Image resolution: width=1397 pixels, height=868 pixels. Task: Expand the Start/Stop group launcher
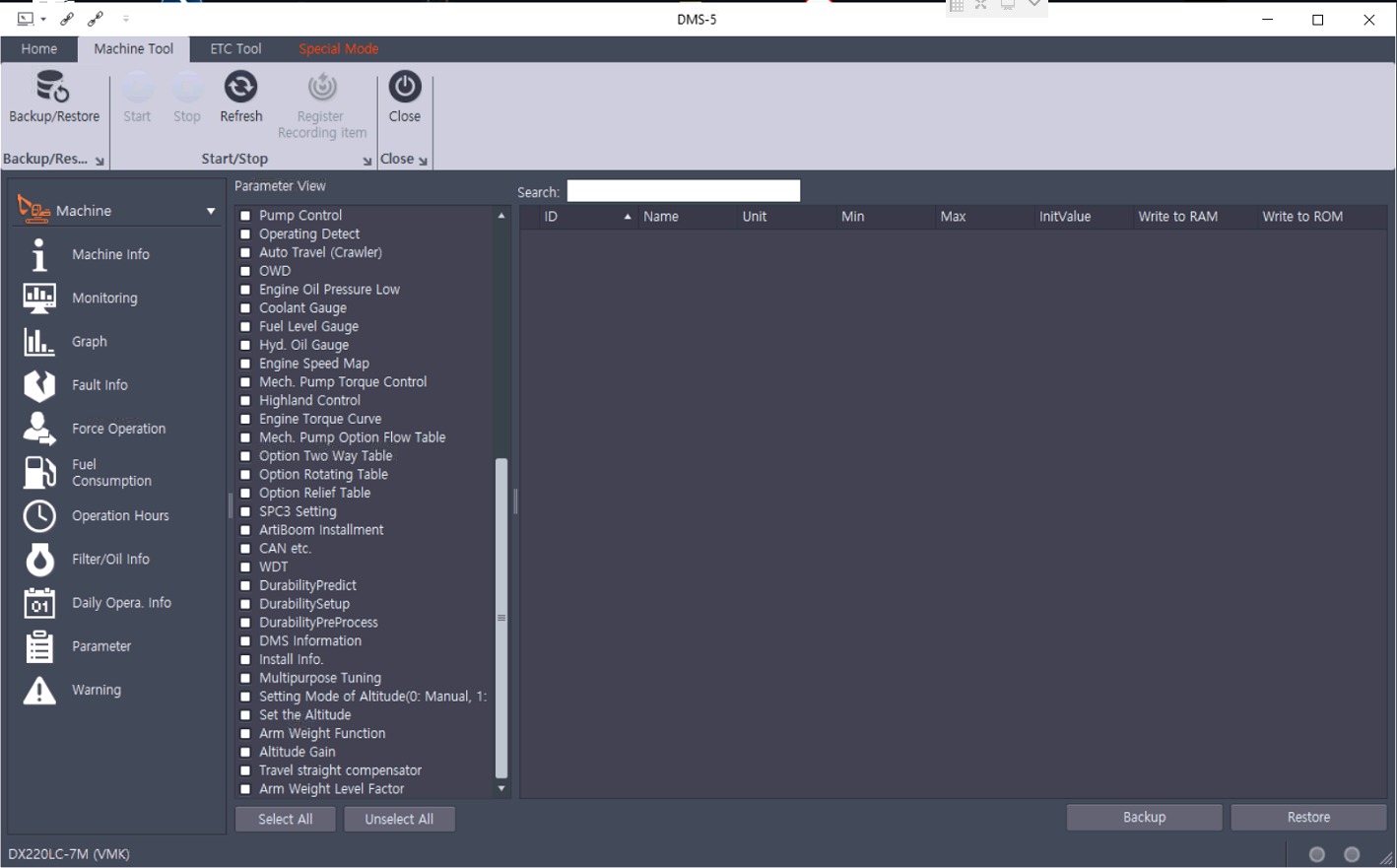click(x=367, y=161)
